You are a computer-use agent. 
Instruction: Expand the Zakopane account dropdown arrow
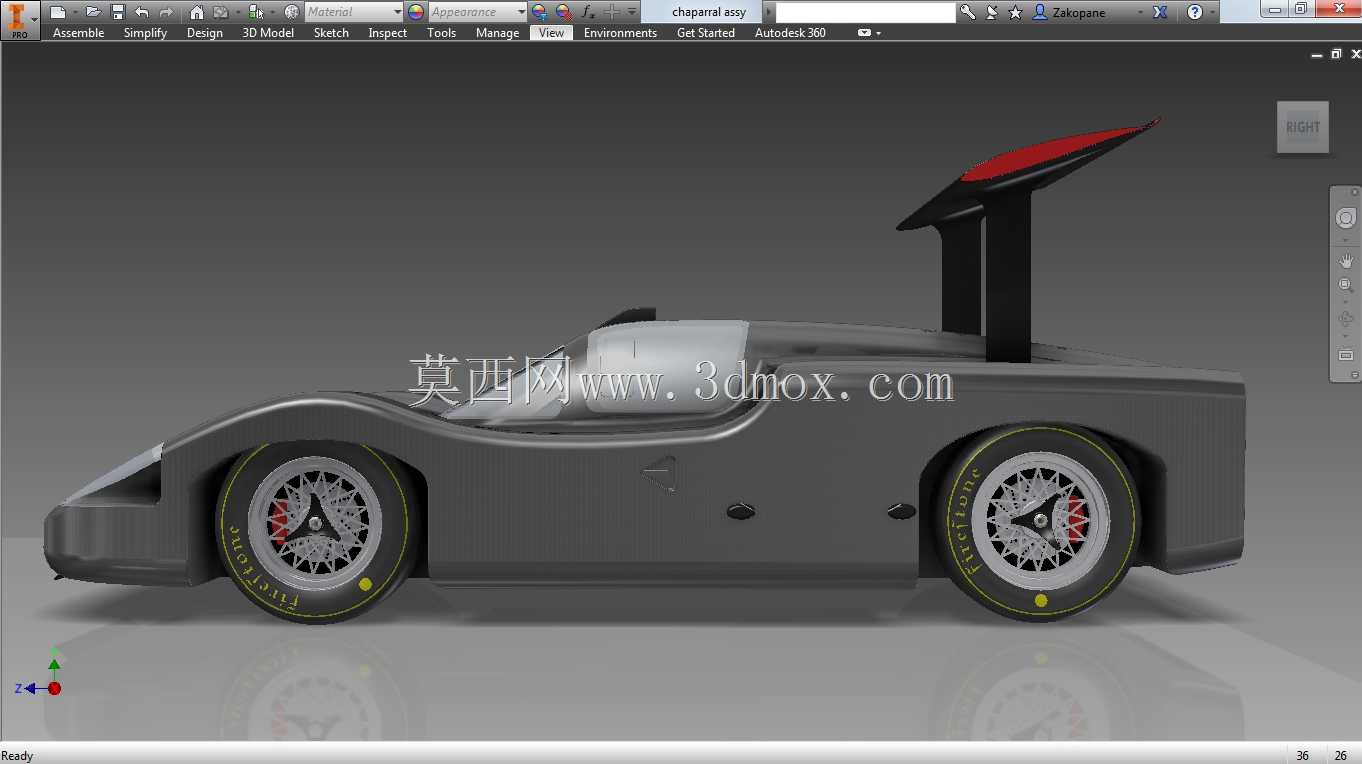(1141, 12)
